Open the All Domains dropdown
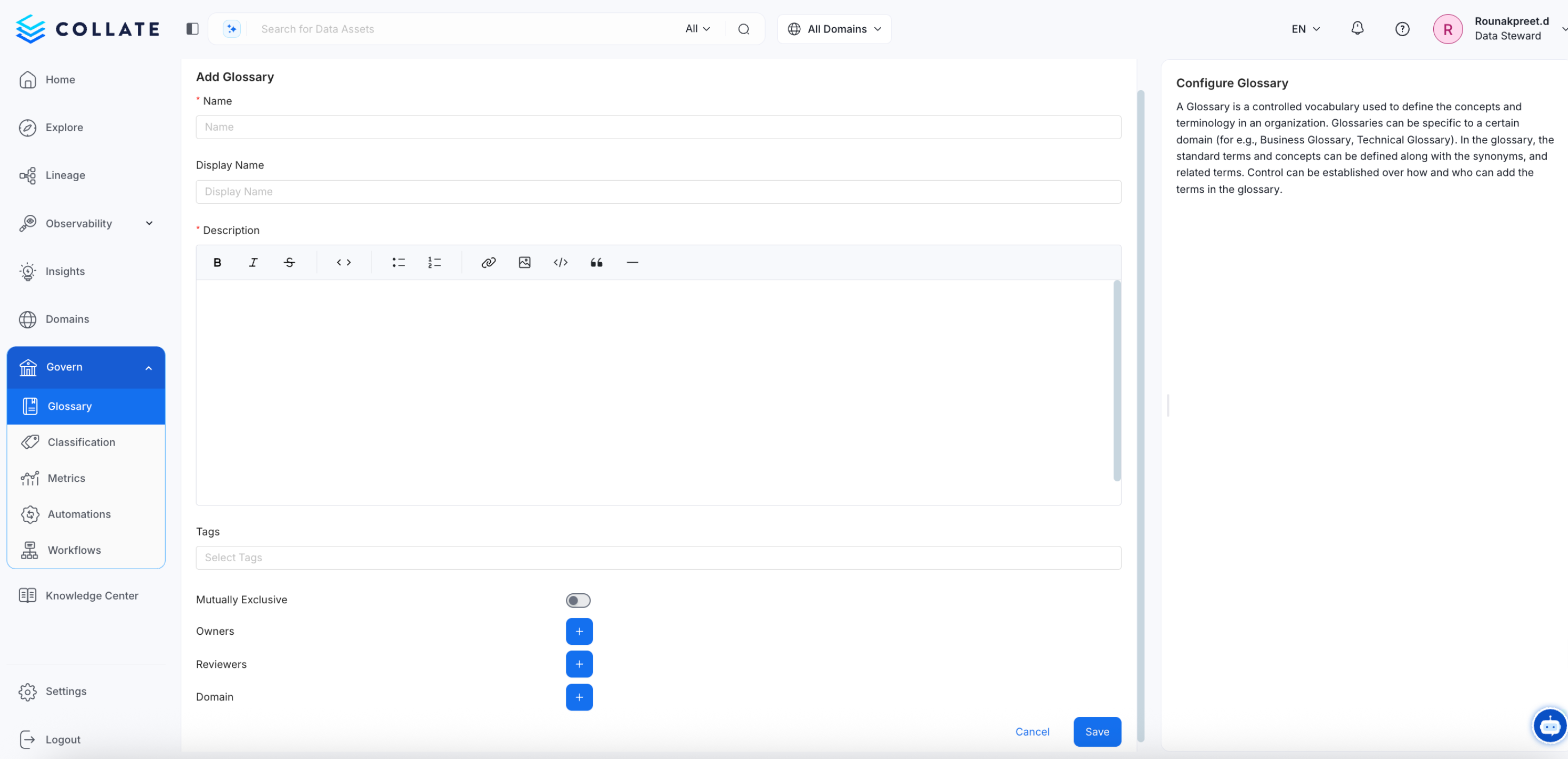Viewport: 1568px width, 759px height. tap(833, 29)
